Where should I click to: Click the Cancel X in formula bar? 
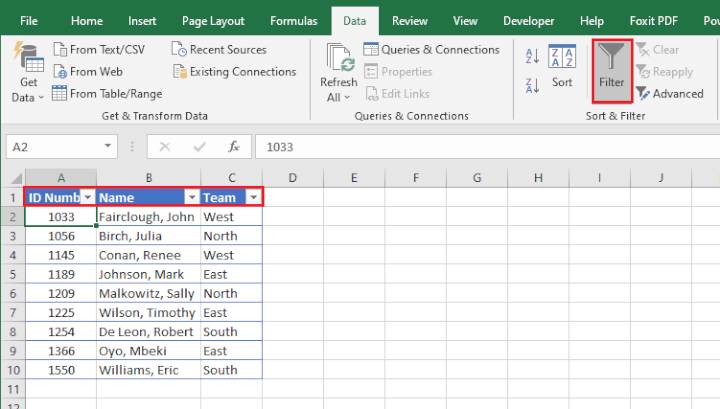pos(165,147)
